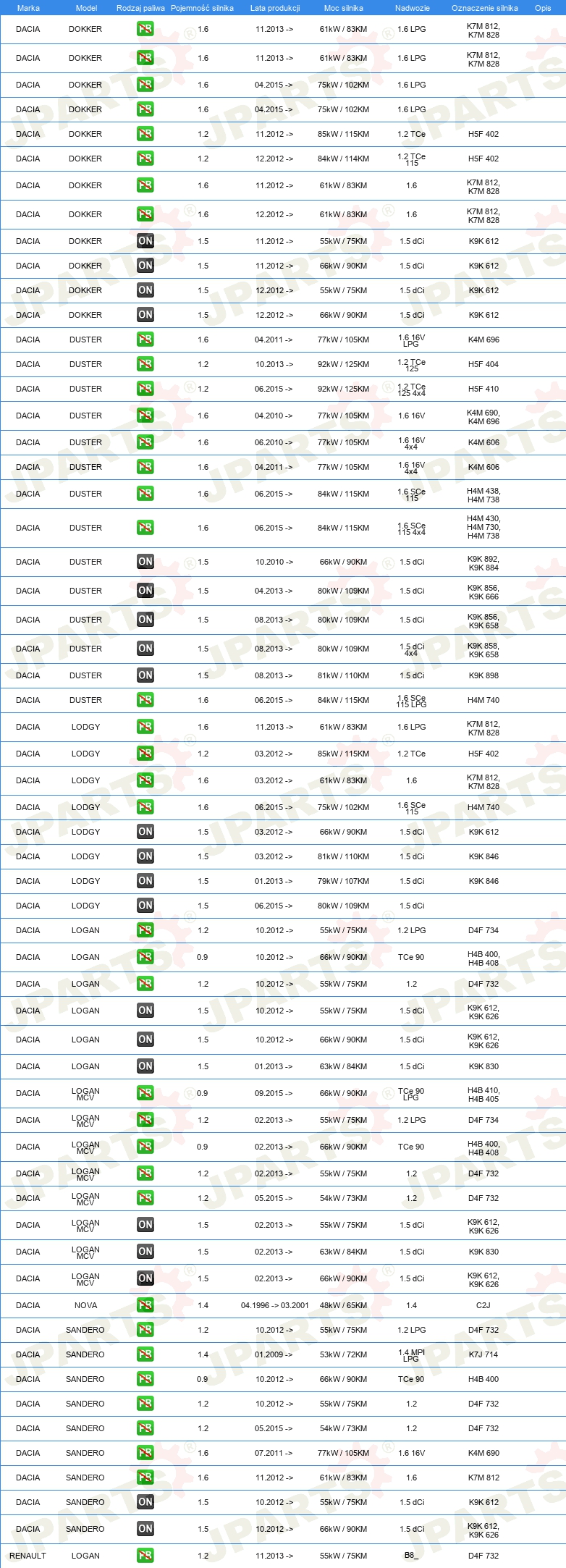Select production date 04.2010 ->
This screenshot has width=566, height=1568.
274,416
